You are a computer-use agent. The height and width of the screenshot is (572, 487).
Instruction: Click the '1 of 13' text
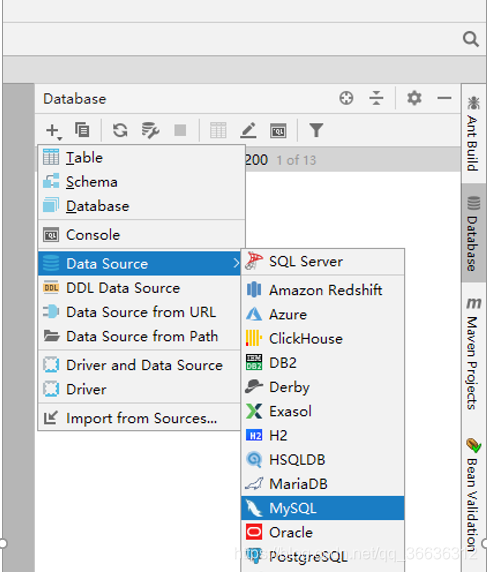(x=296, y=160)
